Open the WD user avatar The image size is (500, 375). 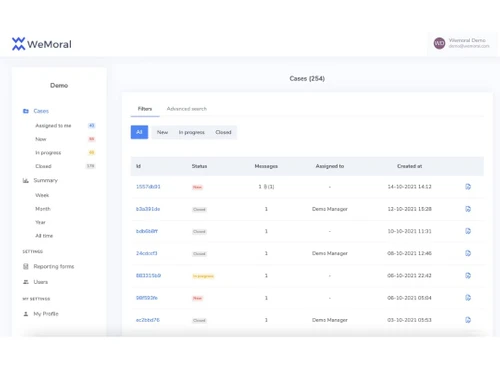tap(439, 43)
